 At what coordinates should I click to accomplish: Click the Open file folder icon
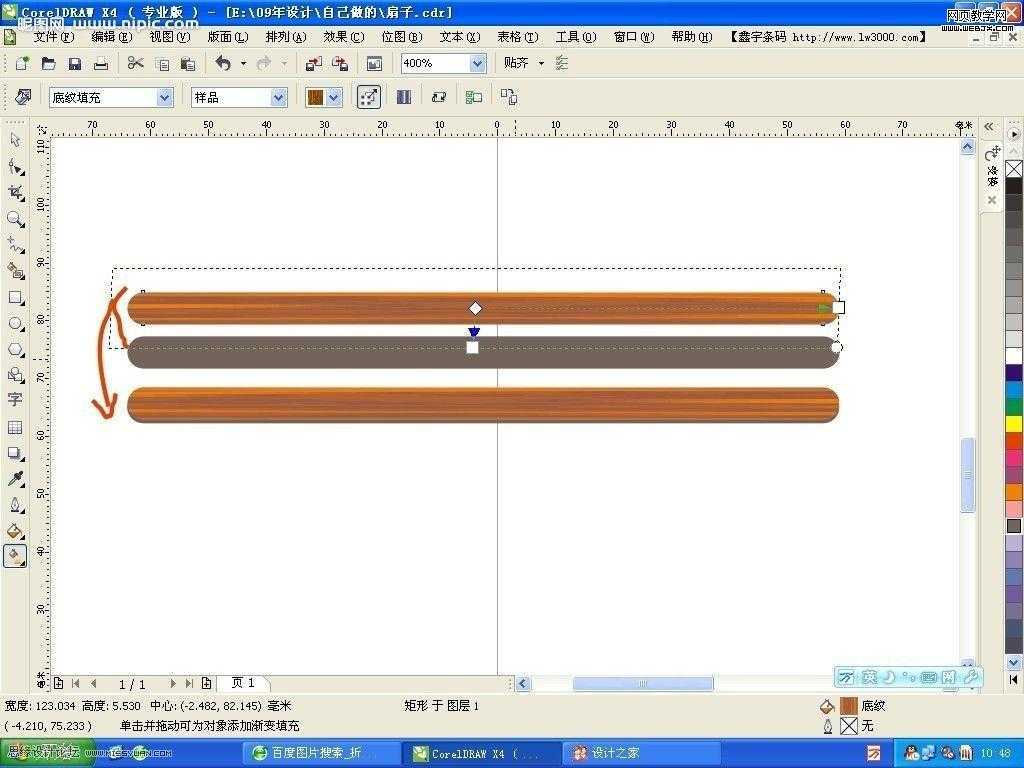click(x=48, y=63)
